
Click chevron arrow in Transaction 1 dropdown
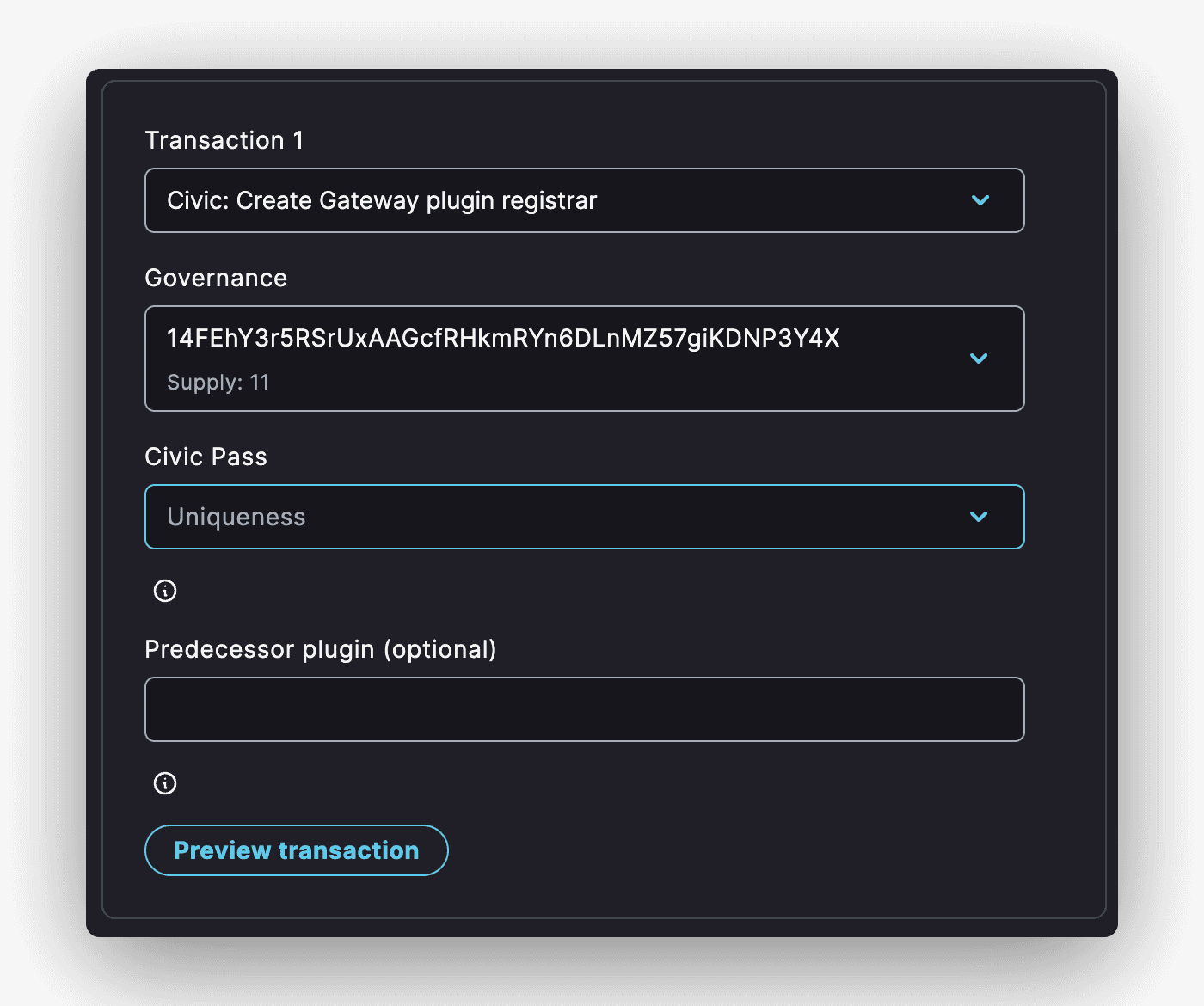tap(980, 200)
